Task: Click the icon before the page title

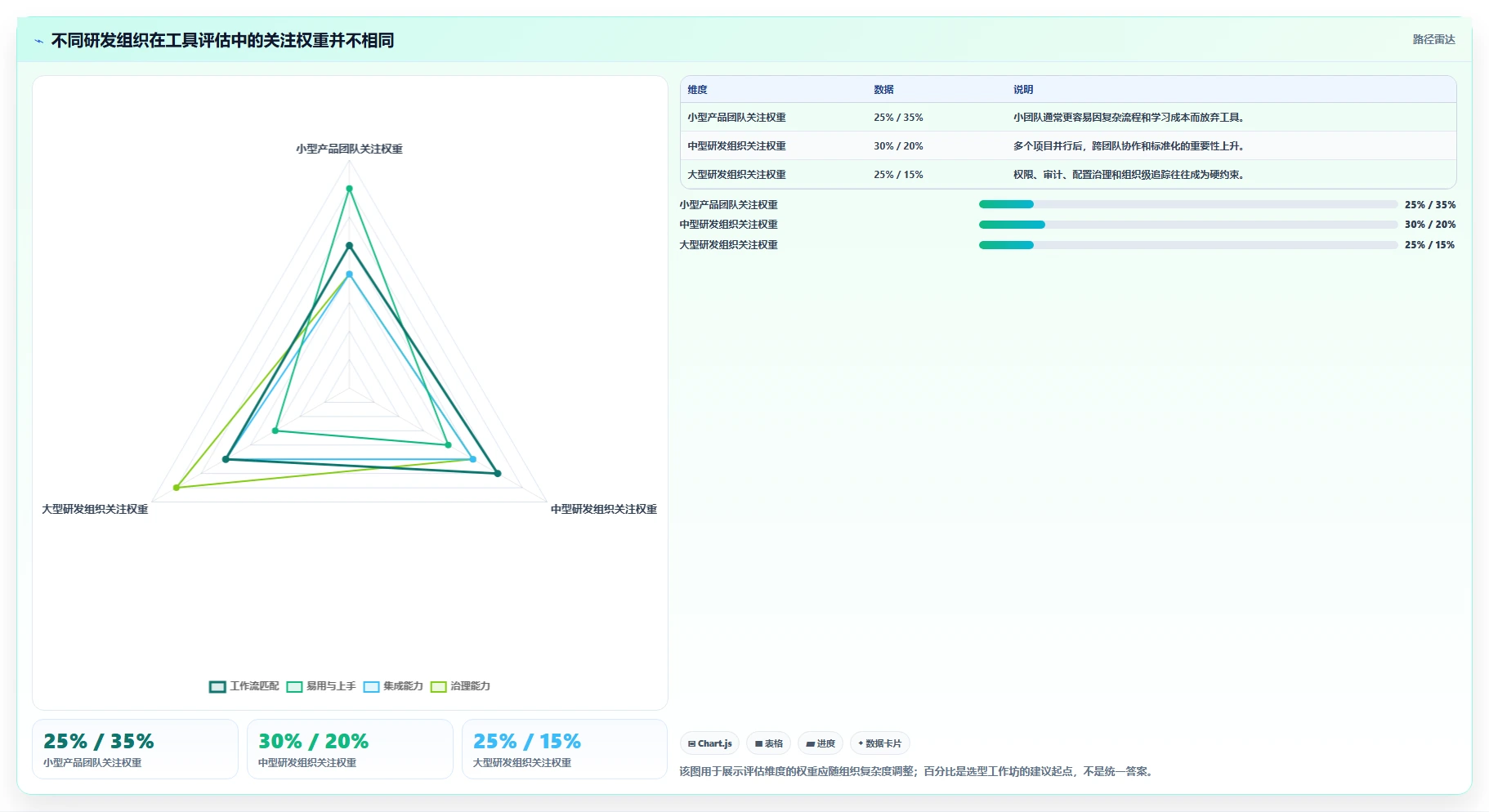Action: coord(38,41)
